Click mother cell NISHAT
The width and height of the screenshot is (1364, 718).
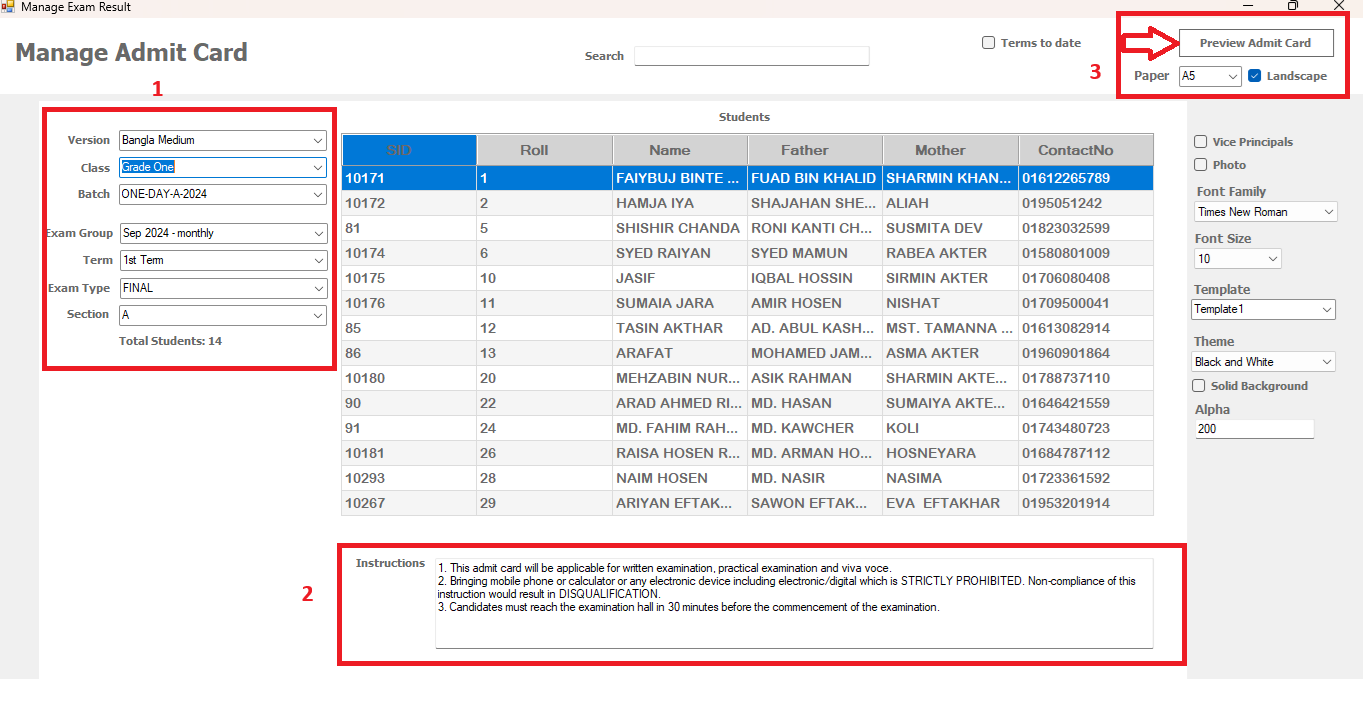pyautogui.click(x=950, y=303)
